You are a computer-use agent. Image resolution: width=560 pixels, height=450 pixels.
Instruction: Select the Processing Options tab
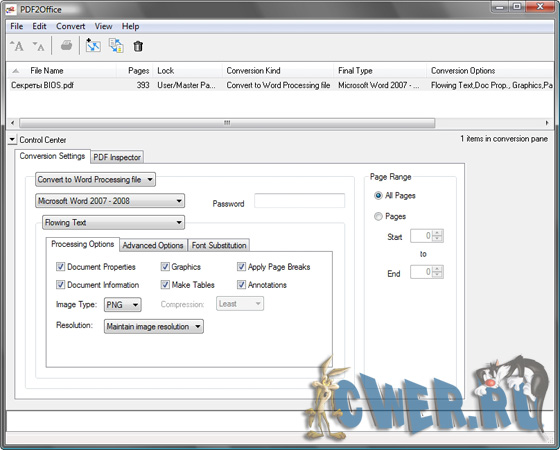pyautogui.click(x=82, y=244)
